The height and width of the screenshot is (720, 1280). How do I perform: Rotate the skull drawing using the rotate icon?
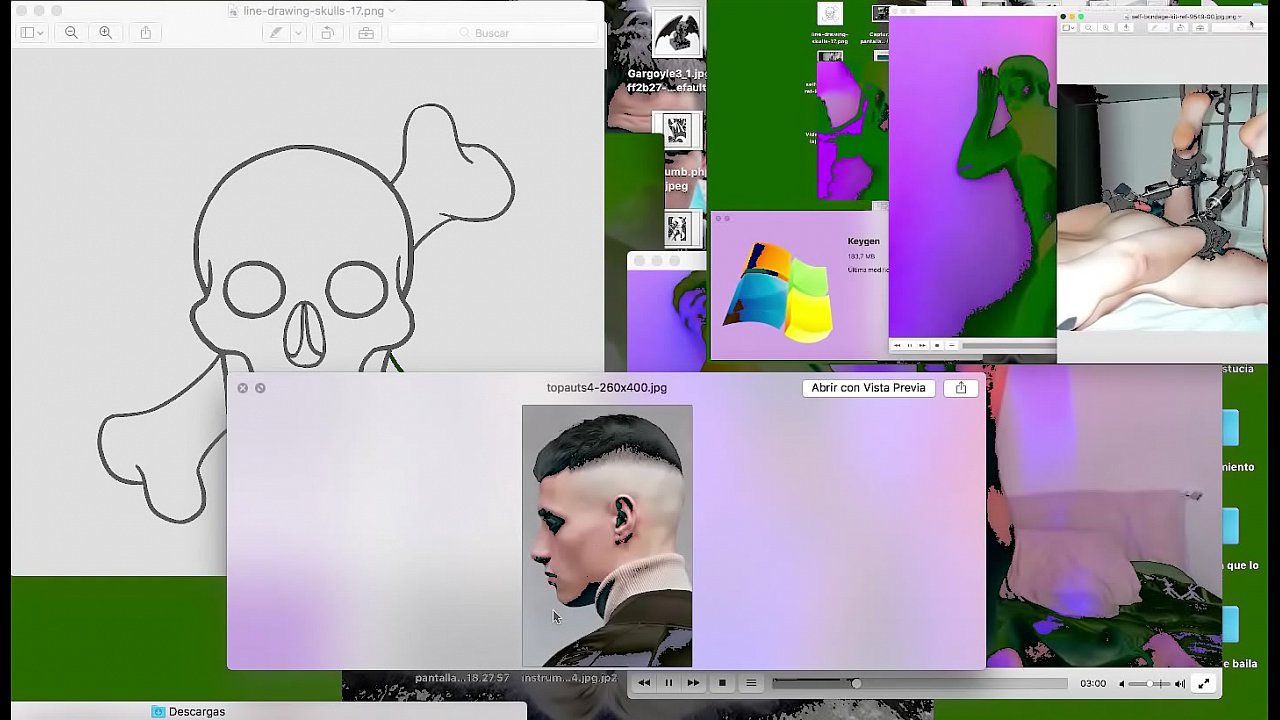click(327, 33)
